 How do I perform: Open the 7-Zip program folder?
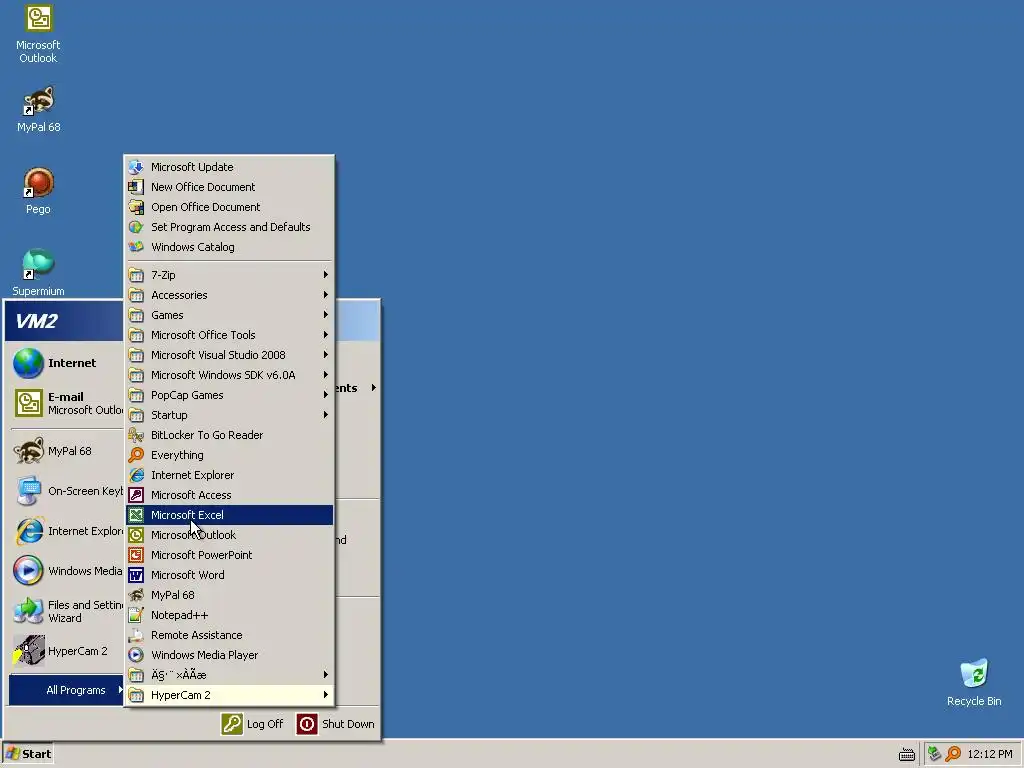click(229, 275)
